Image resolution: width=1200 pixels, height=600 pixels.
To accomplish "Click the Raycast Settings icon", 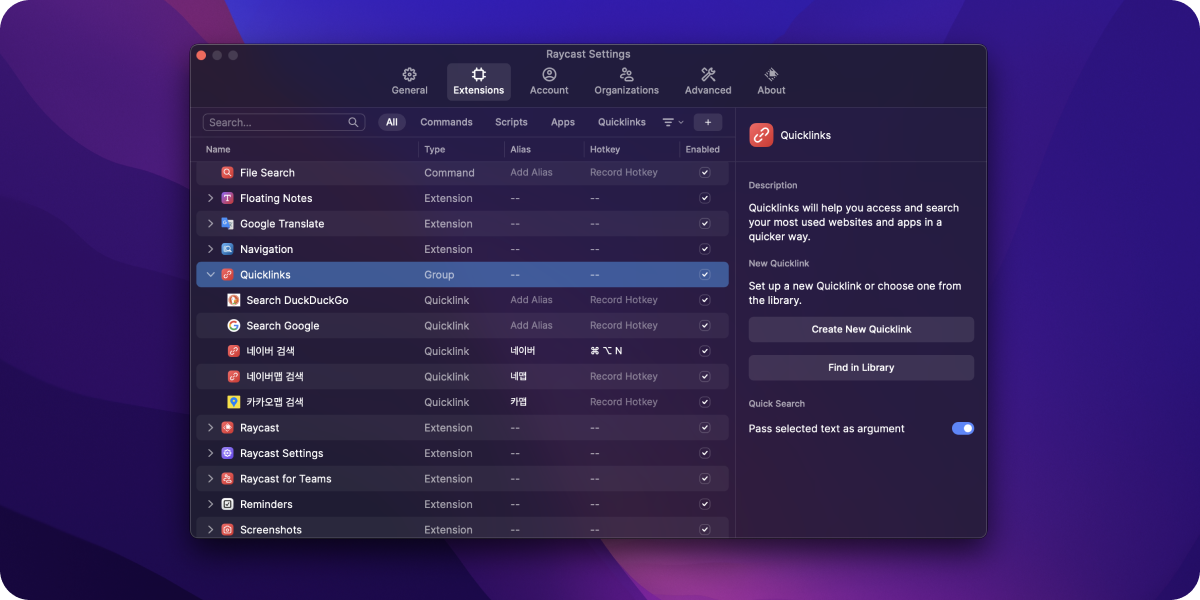I will 227,453.
